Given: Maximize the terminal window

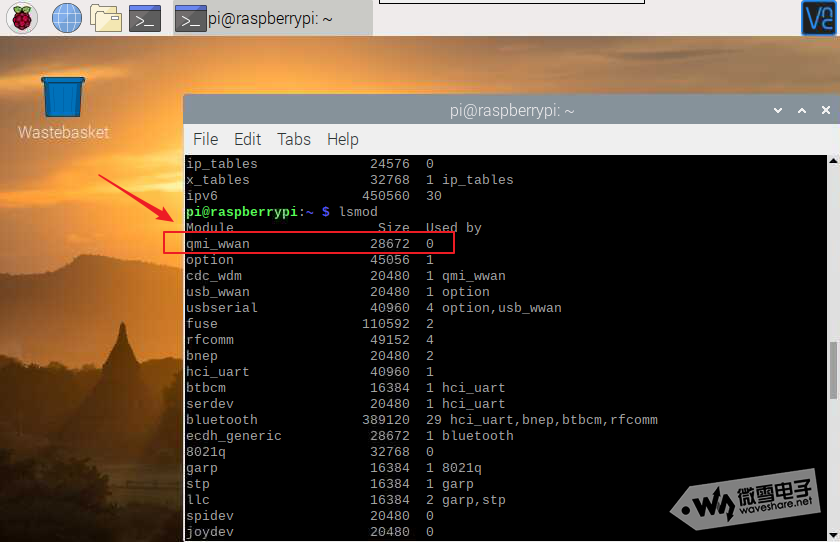Looking at the screenshot, I should click(801, 110).
